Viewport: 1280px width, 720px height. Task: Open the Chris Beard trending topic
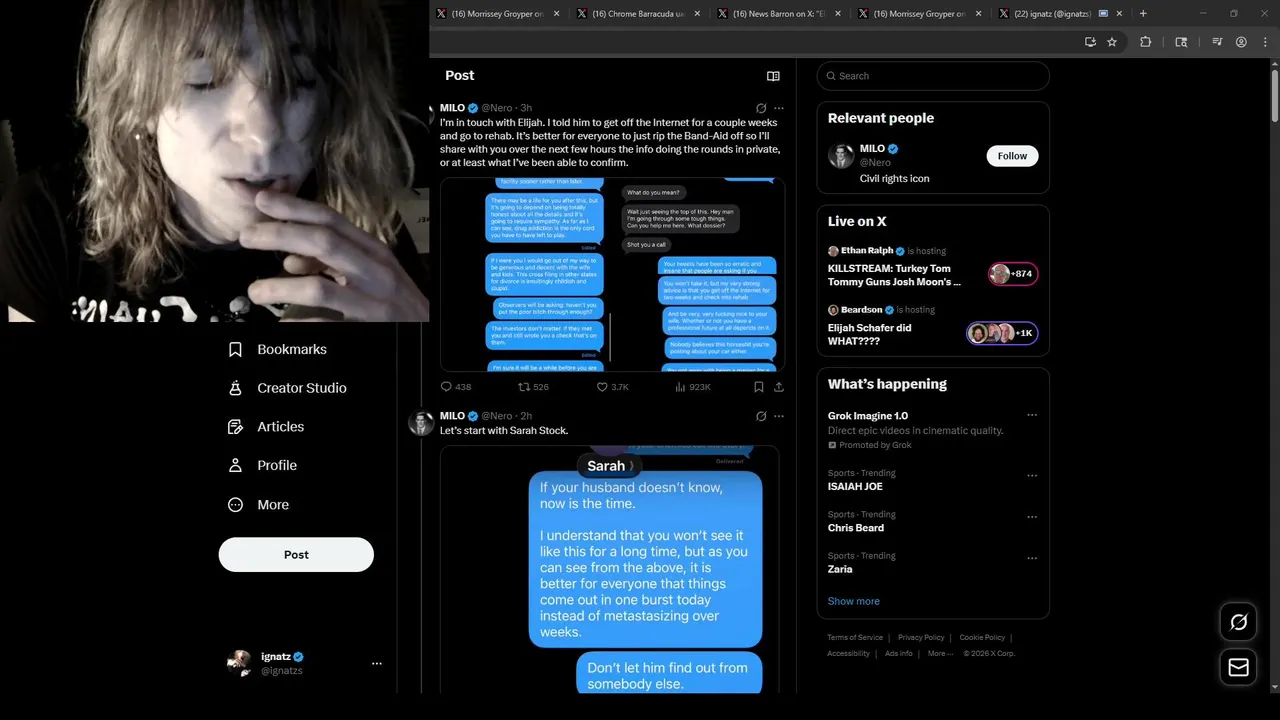(856, 528)
